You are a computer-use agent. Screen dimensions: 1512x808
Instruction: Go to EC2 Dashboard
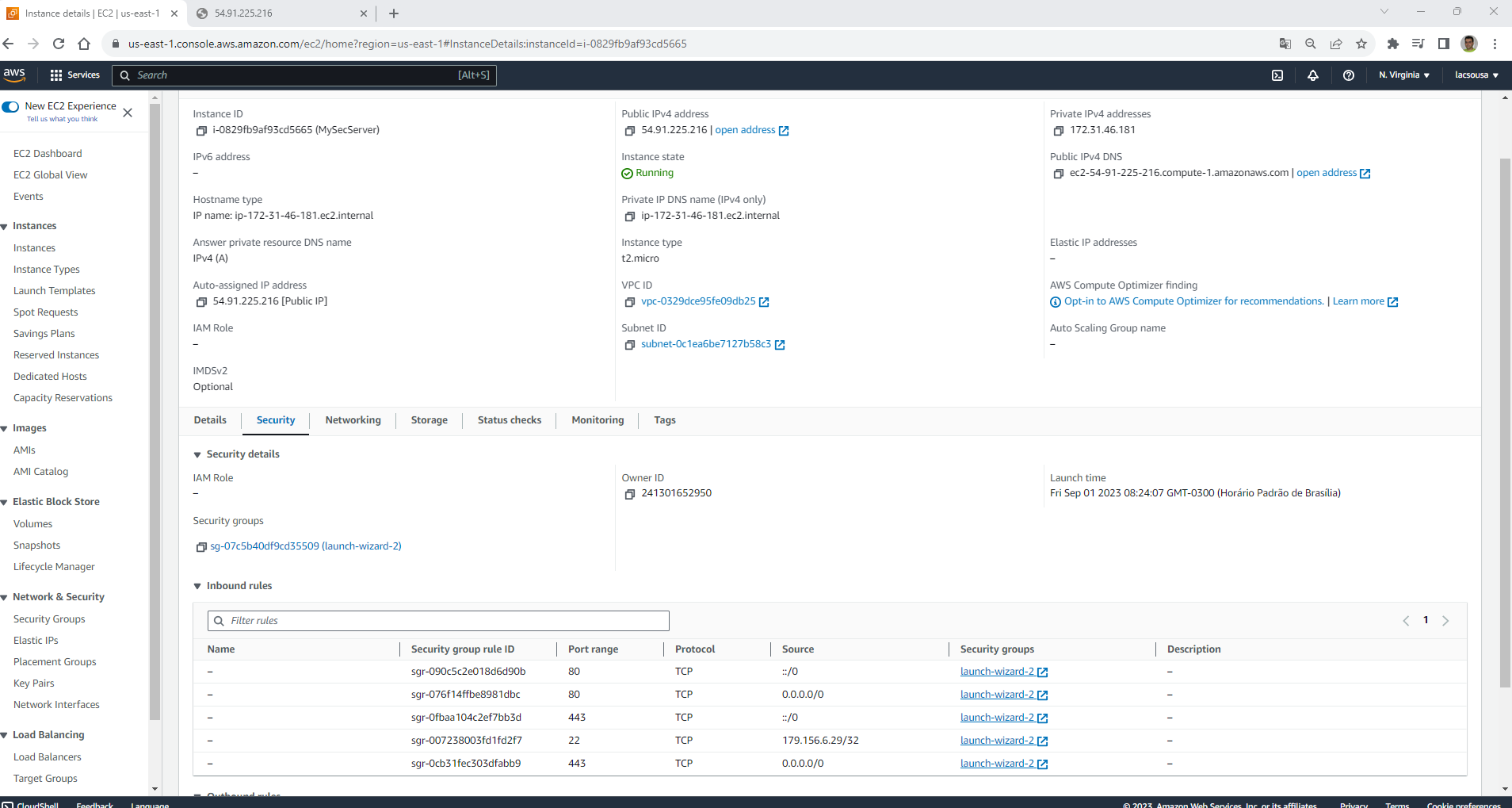point(48,154)
